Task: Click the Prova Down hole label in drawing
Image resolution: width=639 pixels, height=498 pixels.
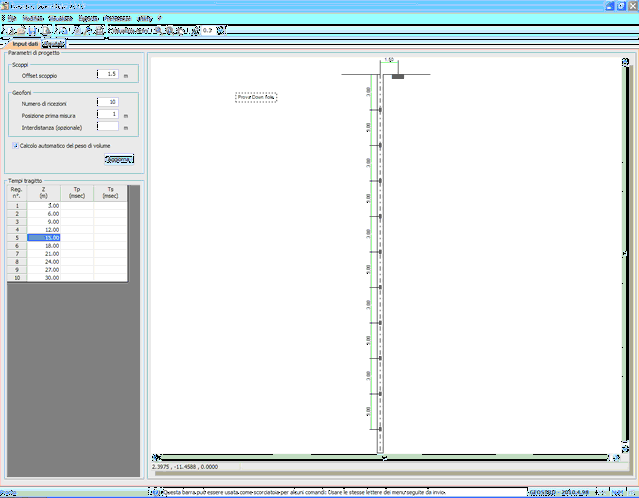Action: pos(256,97)
